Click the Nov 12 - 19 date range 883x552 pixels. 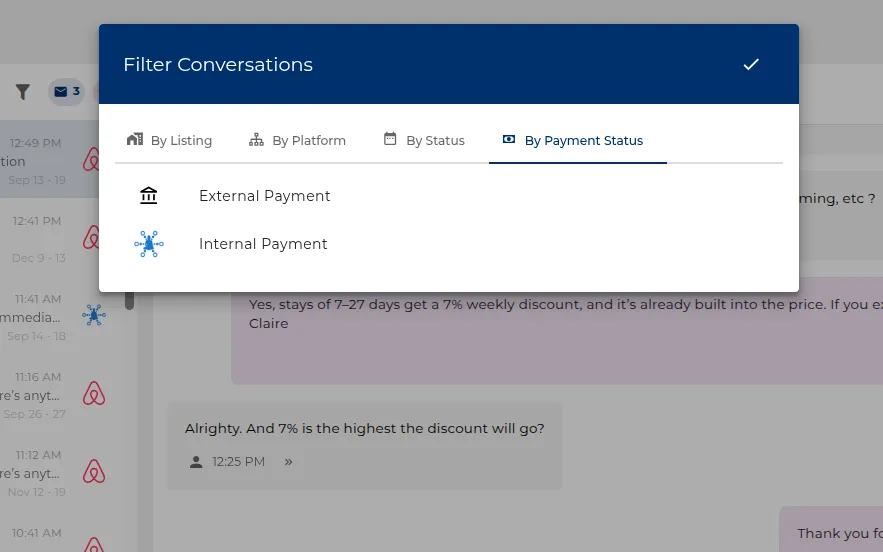click(x=37, y=492)
